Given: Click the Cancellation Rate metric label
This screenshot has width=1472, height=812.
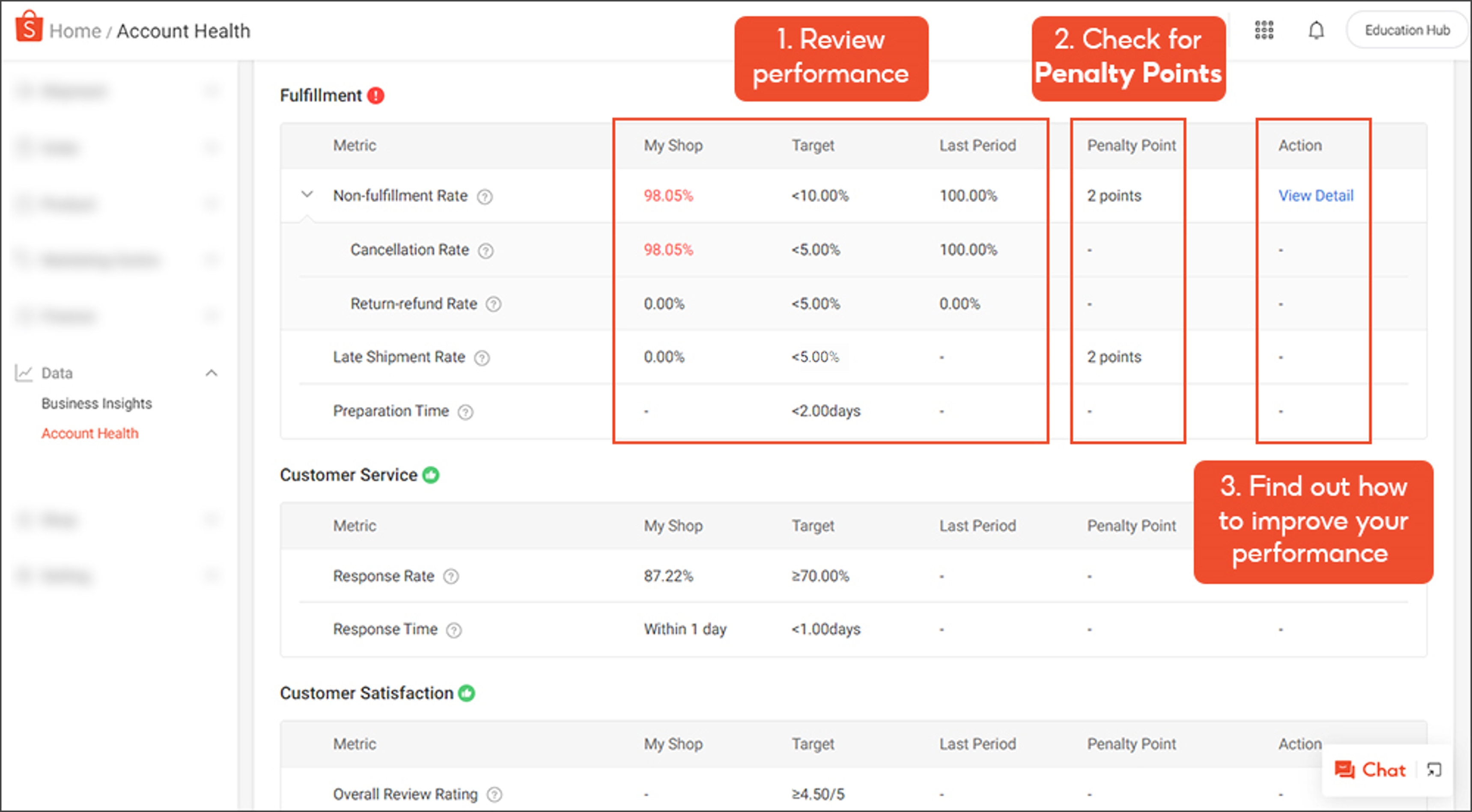Looking at the screenshot, I should (x=409, y=250).
